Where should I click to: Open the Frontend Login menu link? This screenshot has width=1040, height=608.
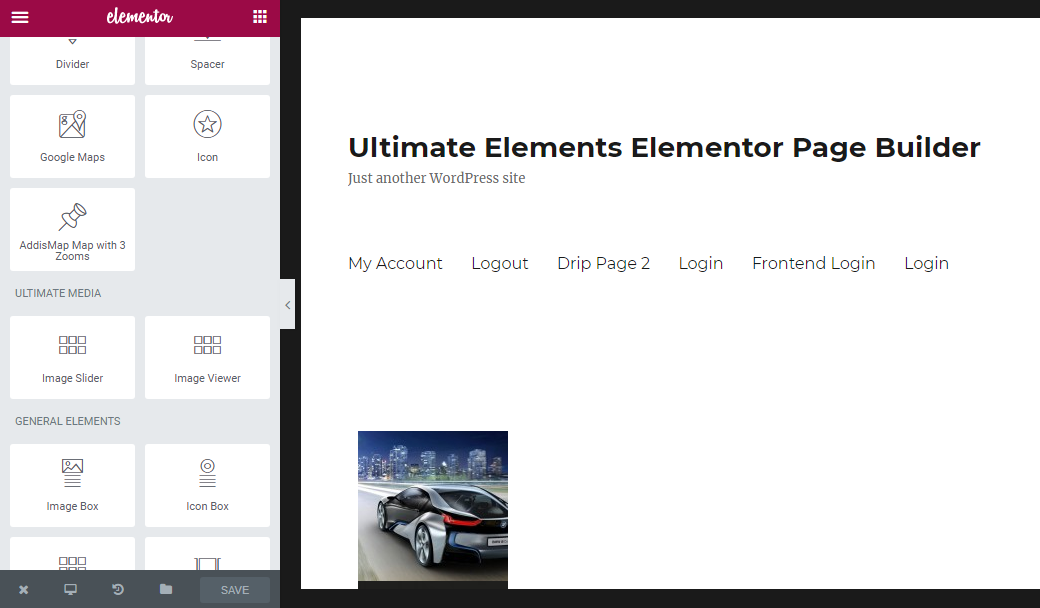813,263
